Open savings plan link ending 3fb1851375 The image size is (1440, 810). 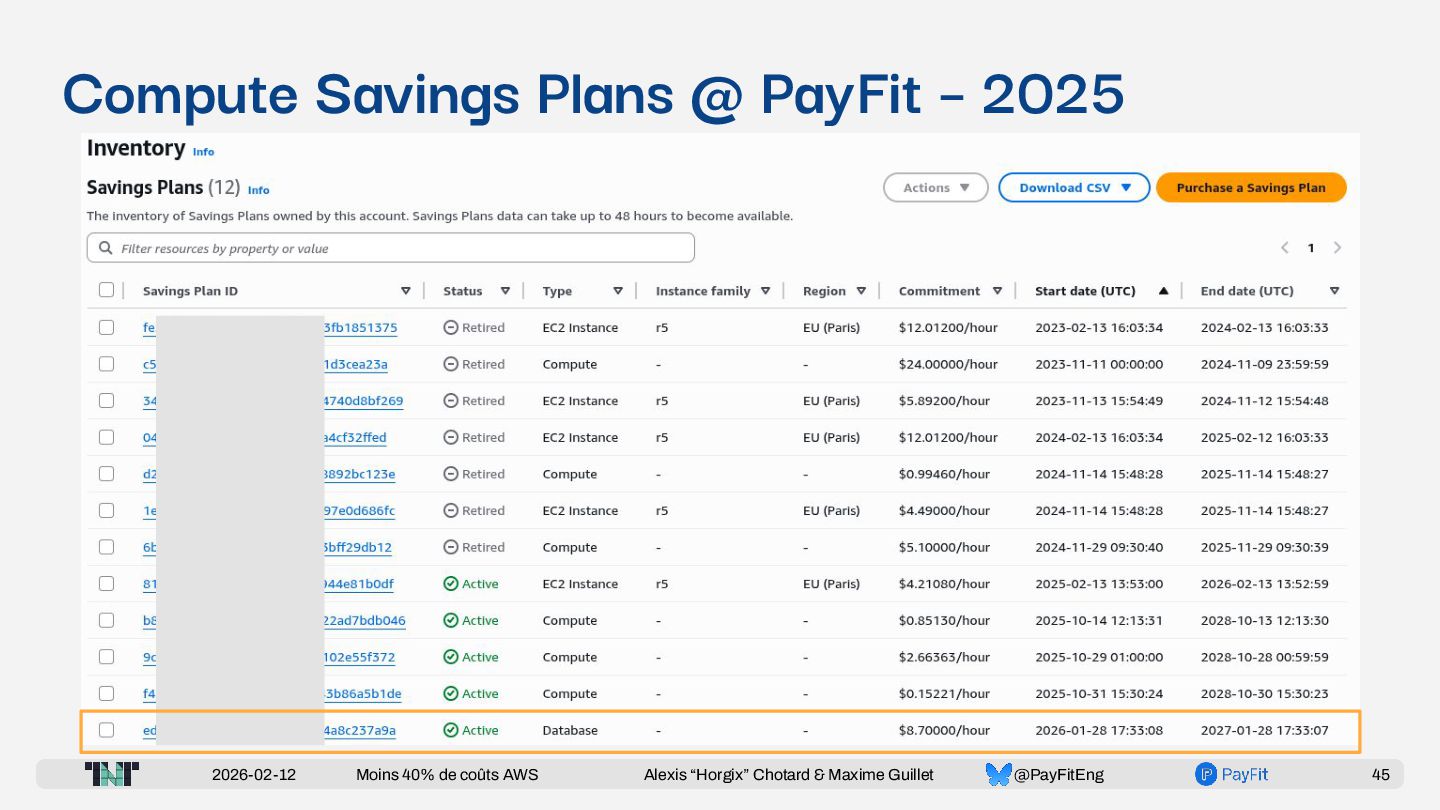[360, 328]
